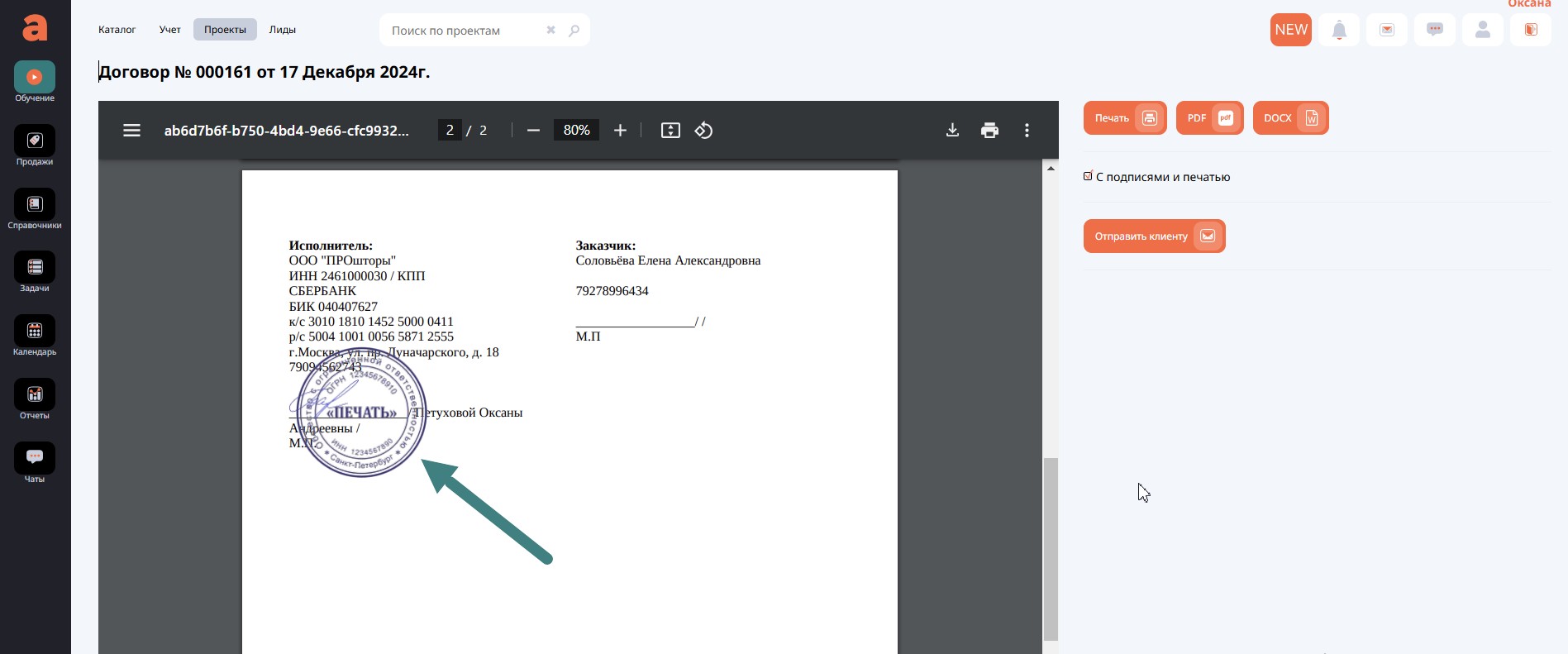Open Отчеты reports icon
This screenshot has width=1568, height=654.
click(34, 395)
